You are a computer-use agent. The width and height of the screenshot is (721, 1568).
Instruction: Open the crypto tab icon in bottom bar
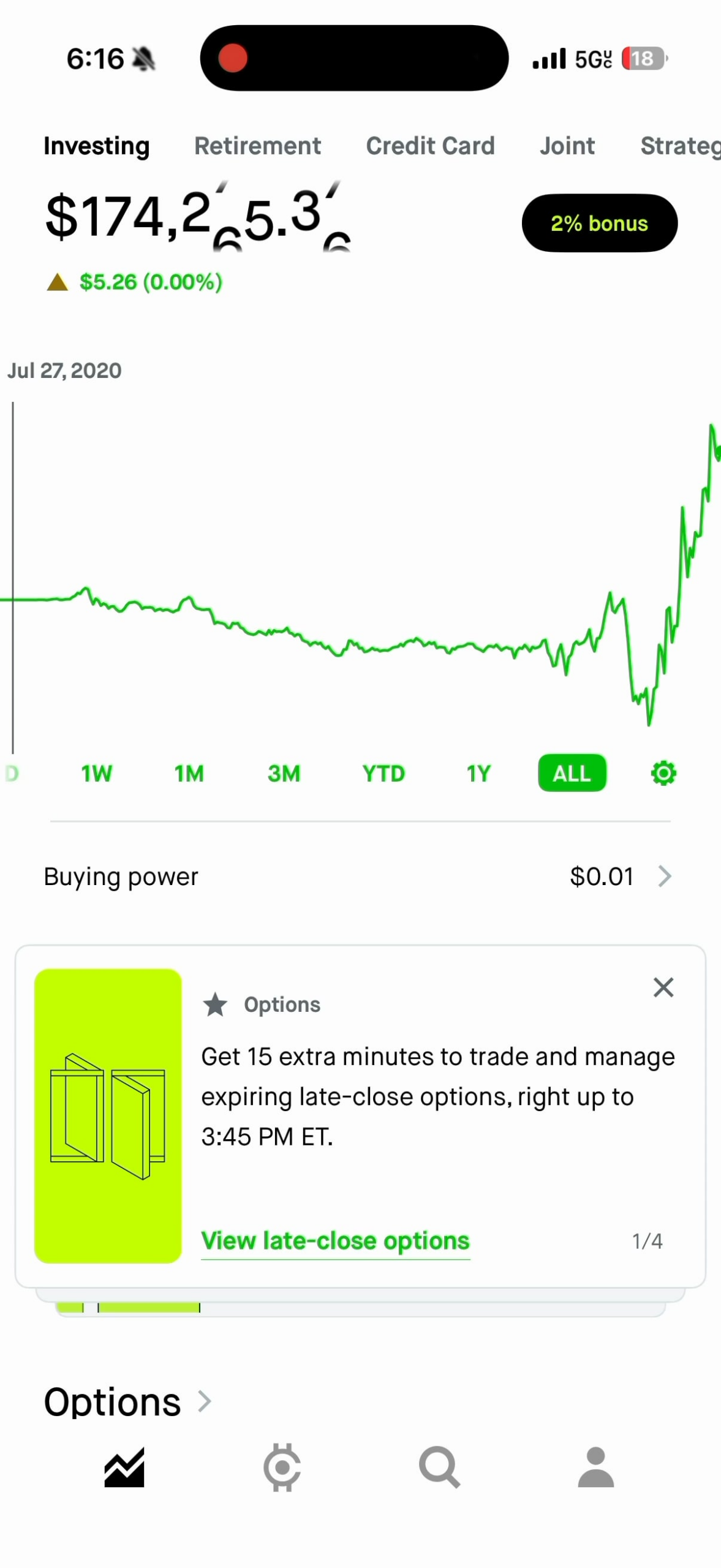(x=282, y=1468)
